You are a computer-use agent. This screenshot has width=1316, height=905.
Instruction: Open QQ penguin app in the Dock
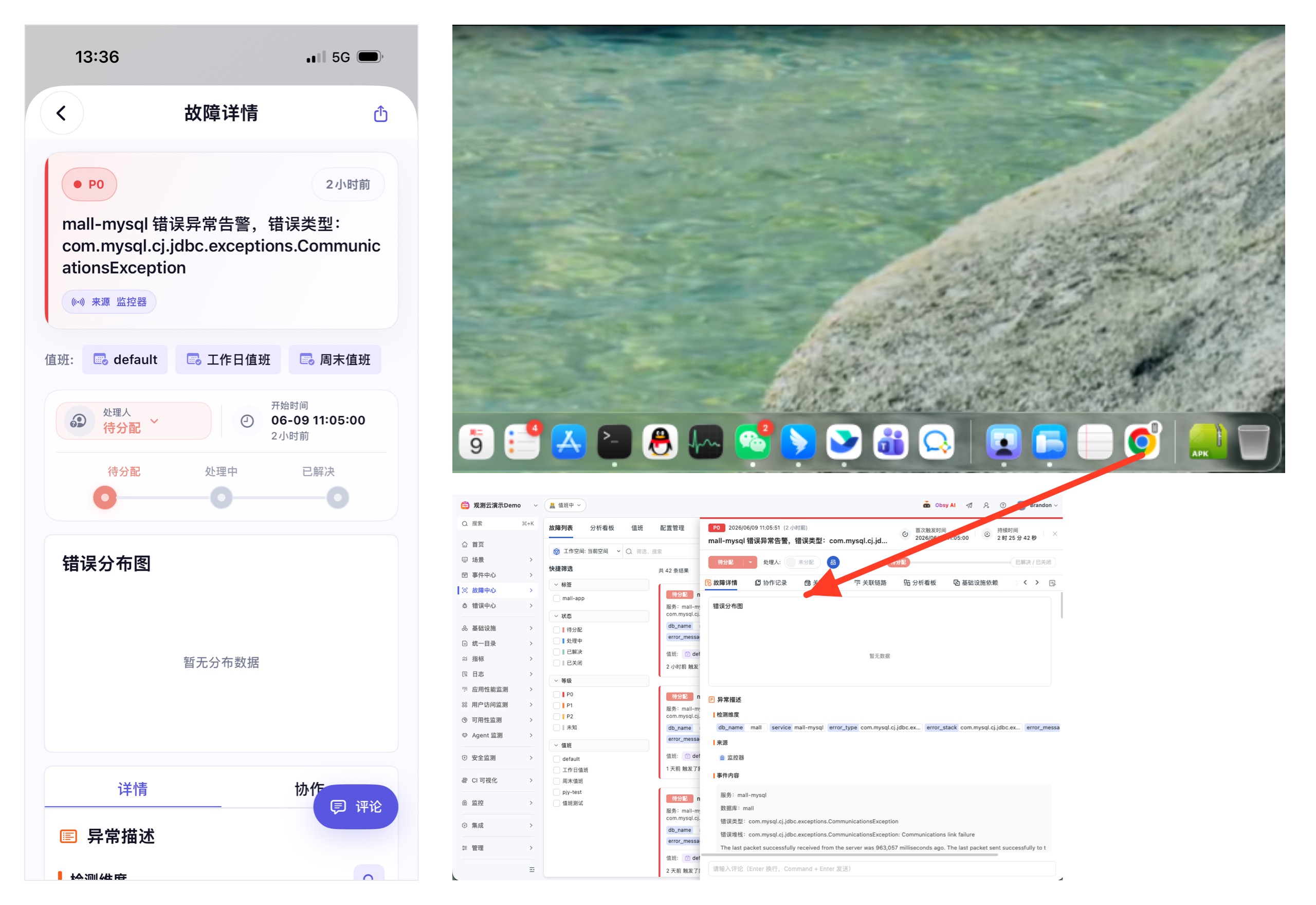[660, 442]
